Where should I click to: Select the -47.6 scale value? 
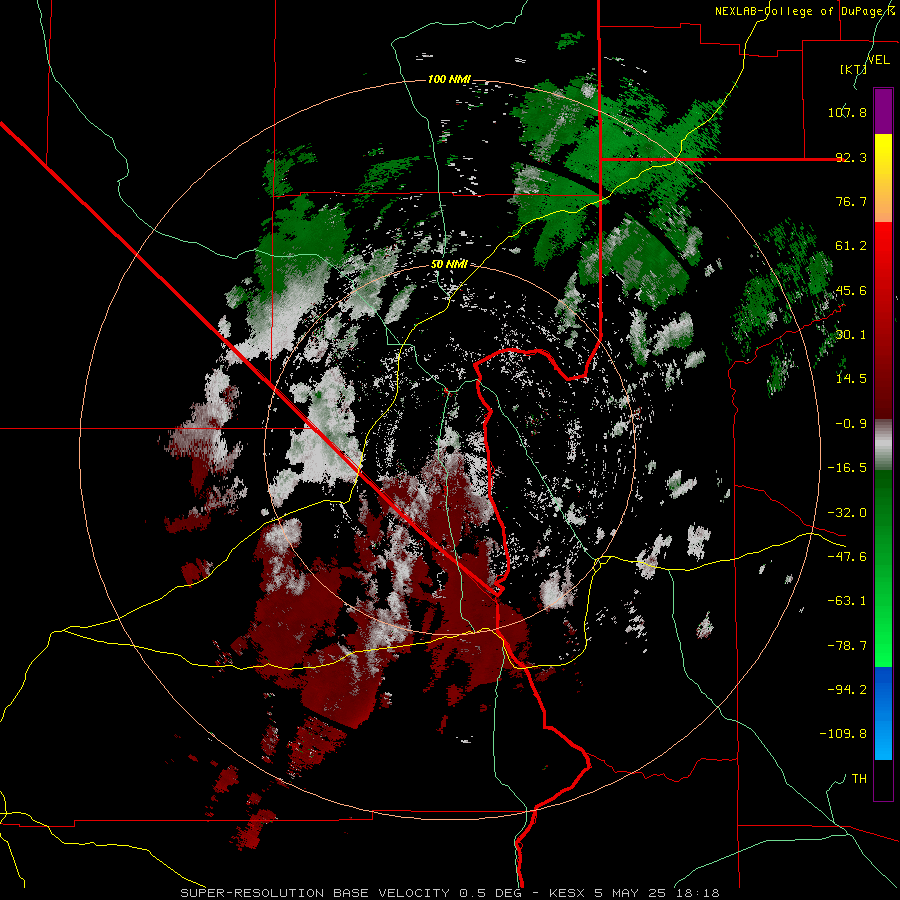pyautogui.click(x=847, y=557)
